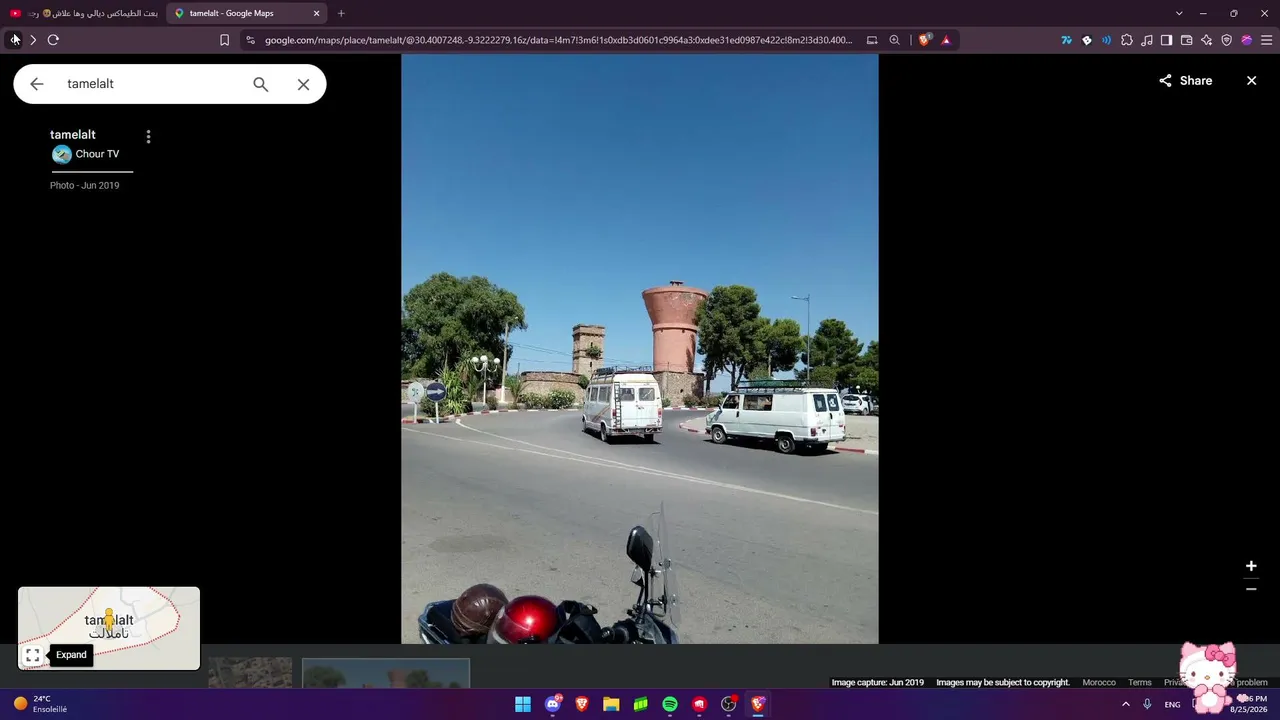Open the three-dot photo options menu
This screenshot has width=1280, height=720.
(x=148, y=136)
